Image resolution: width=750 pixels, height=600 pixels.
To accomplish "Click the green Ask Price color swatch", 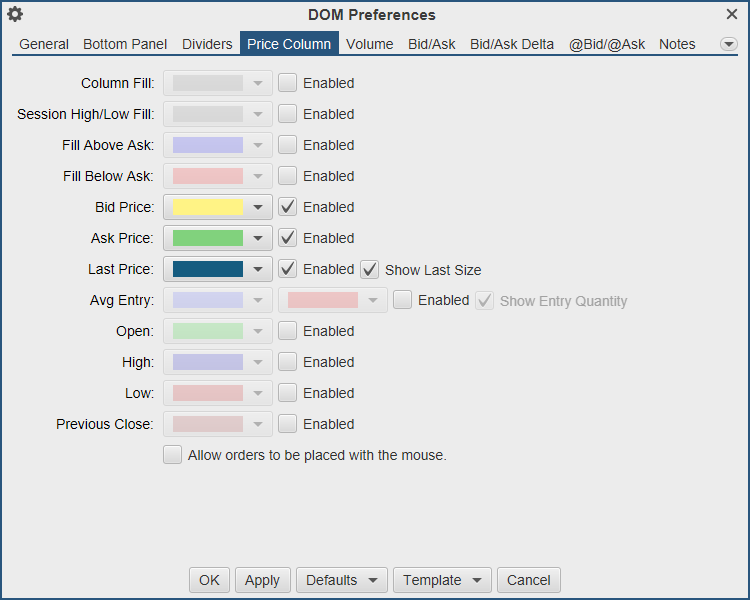I will click(208, 238).
